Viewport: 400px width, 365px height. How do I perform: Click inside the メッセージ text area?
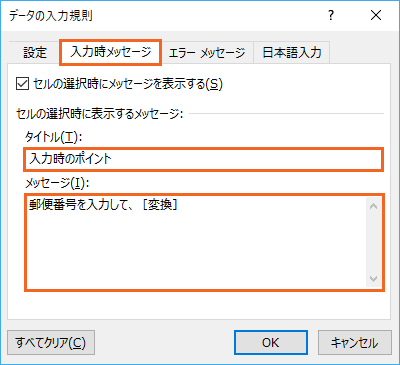[198, 242]
